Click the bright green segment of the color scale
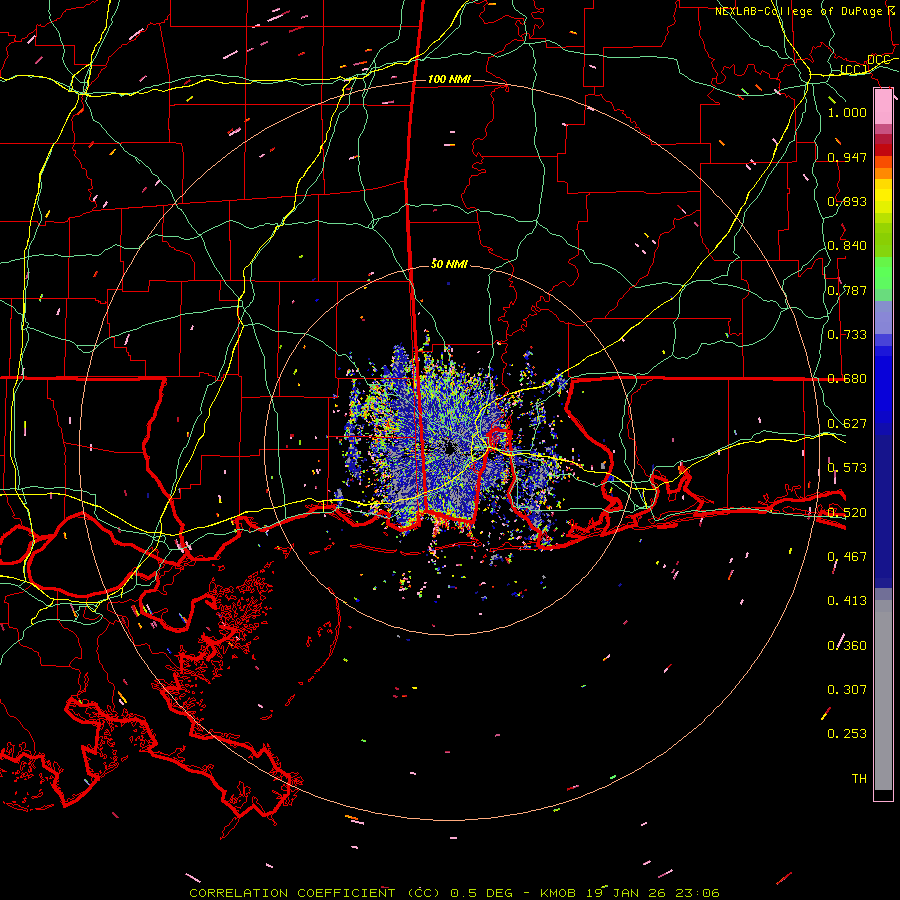 pos(883,273)
